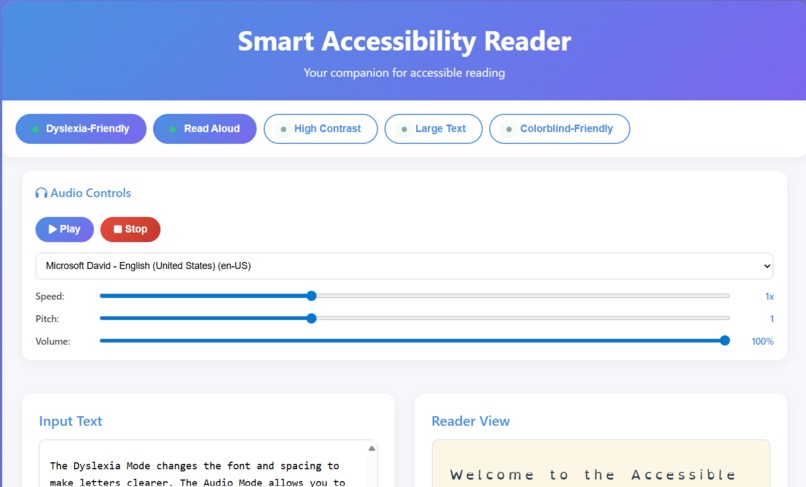Enable Colorblind-Friendly mode
806x487 pixels.
click(559, 129)
